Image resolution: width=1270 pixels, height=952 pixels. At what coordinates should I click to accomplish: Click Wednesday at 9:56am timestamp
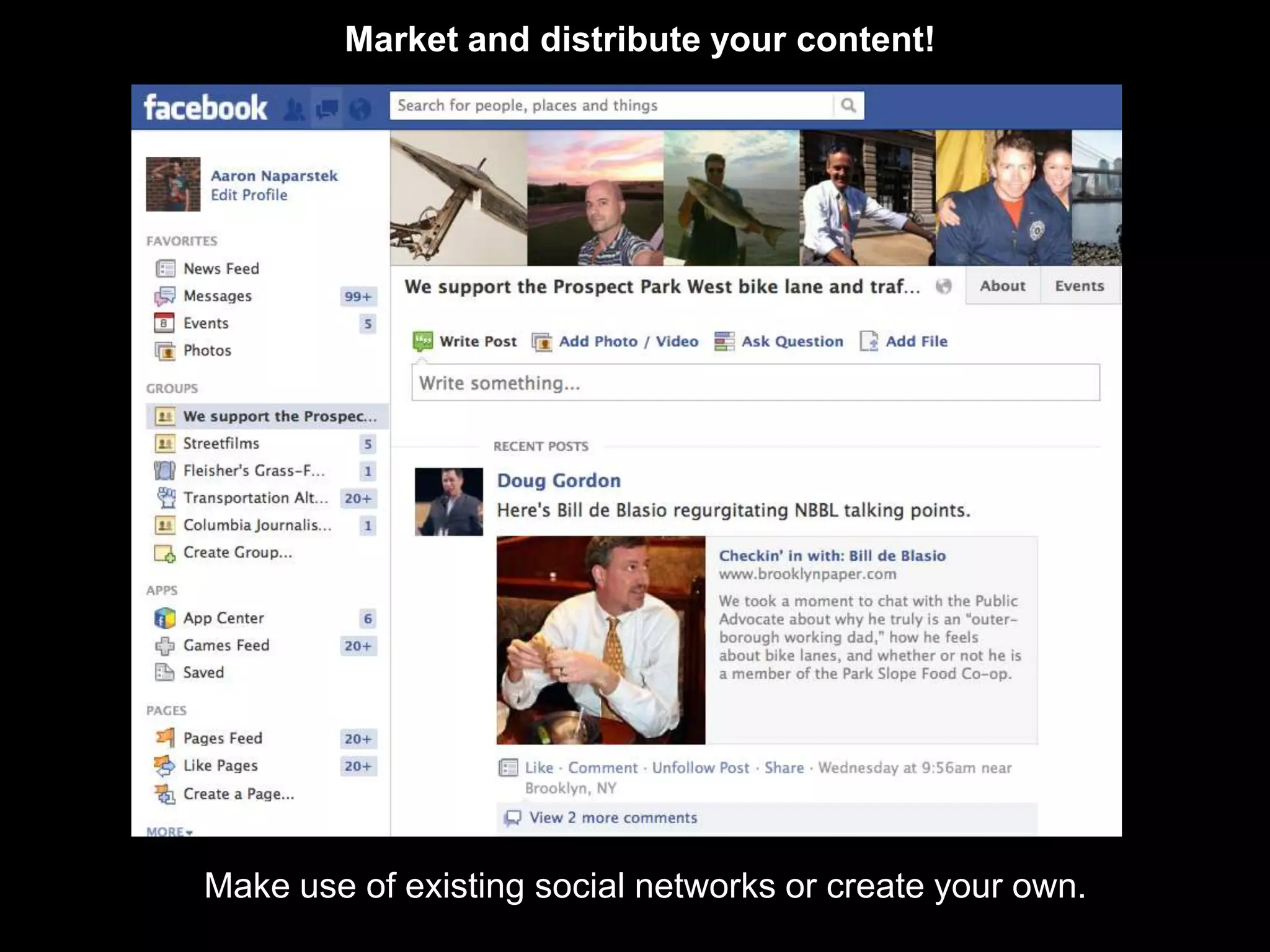[897, 768]
